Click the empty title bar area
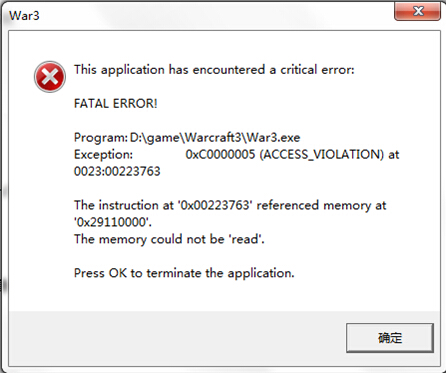This screenshot has height=373, width=446. 217,15
